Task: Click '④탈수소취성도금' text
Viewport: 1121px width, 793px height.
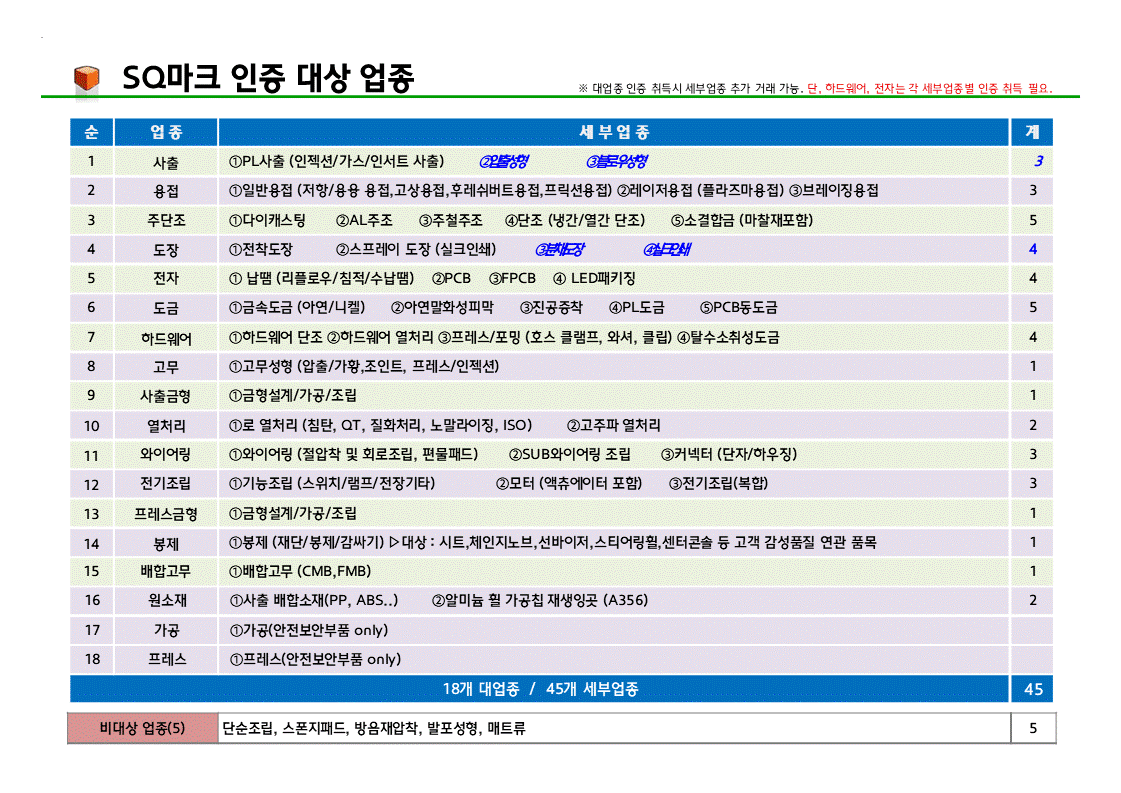Action: pos(728,338)
